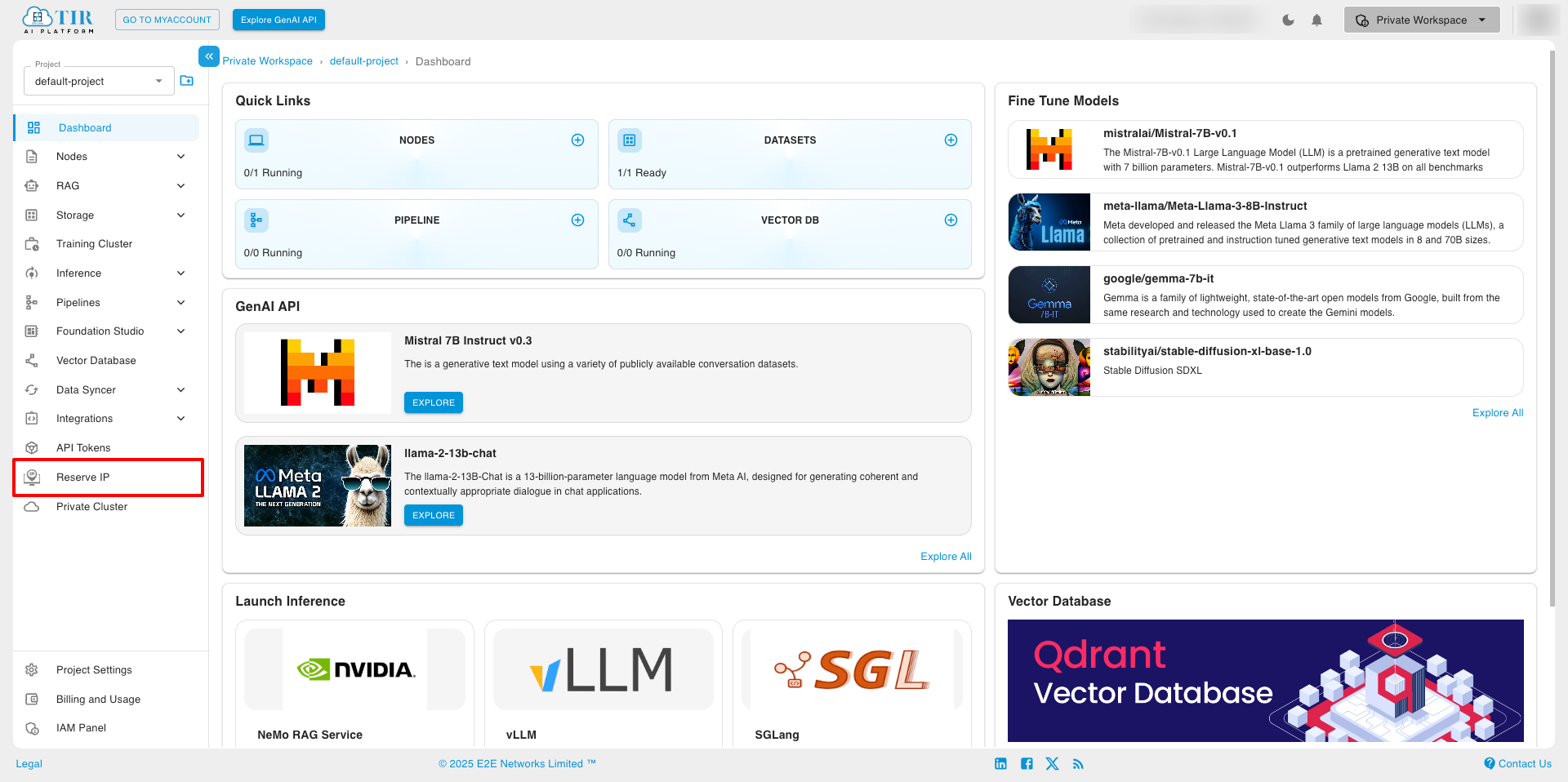Click the page vertical scrollbar
1568x782 pixels.
1552,327
